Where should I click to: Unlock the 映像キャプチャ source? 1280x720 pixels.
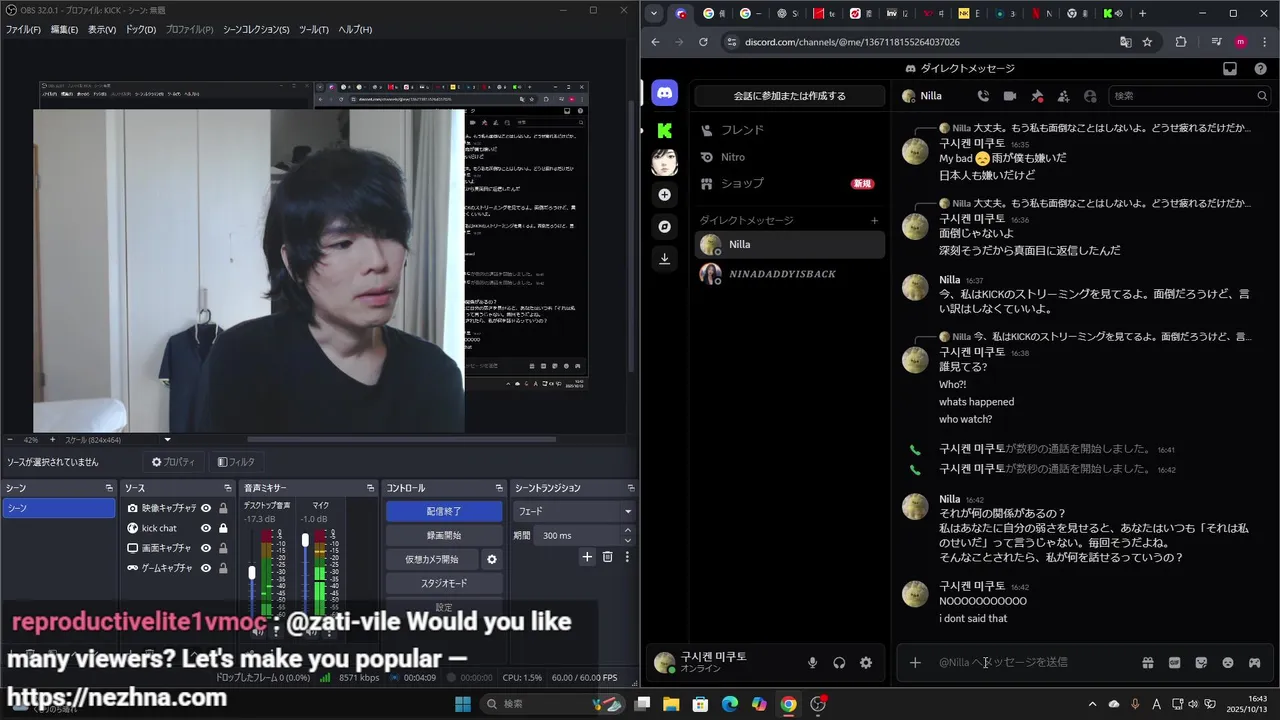tap(223, 508)
